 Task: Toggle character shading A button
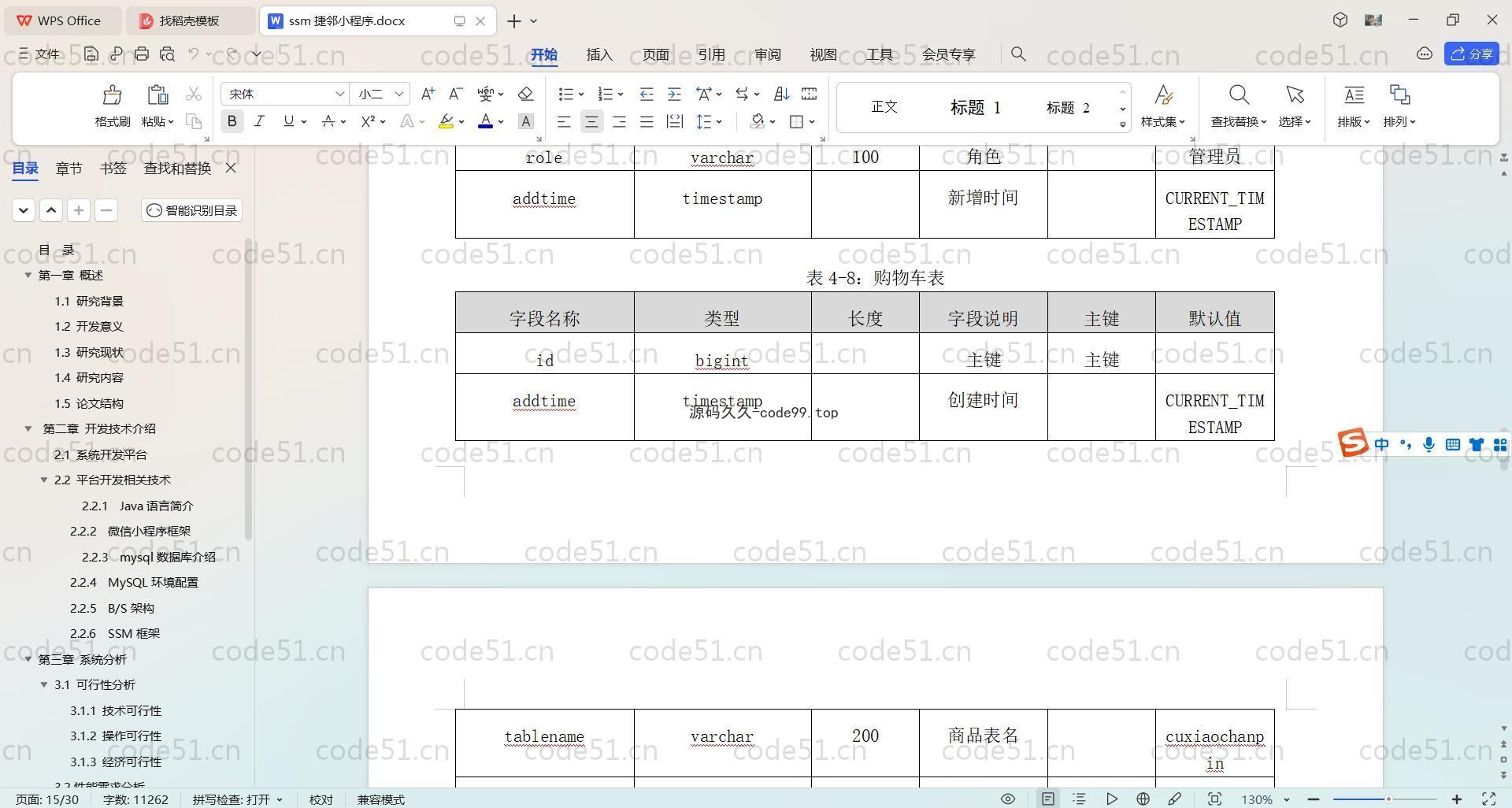point(525,121)
